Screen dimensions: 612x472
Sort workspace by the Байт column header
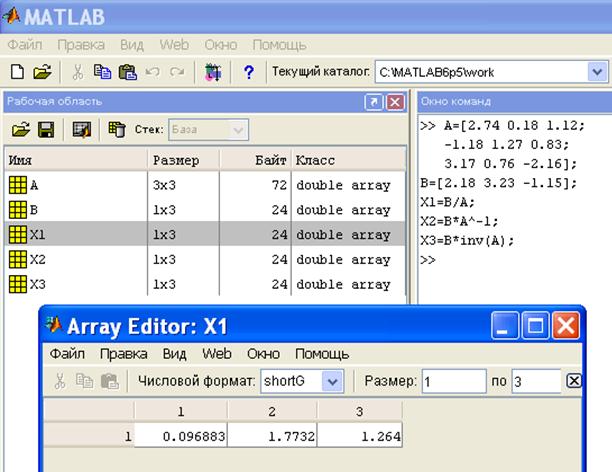(255, 160)
